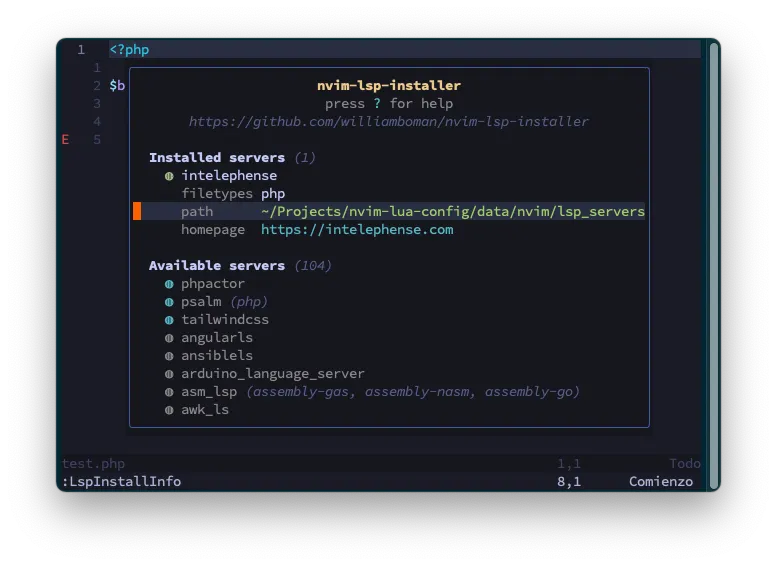The height and width of the screenshot is (566, 777).
Task: Open the intelephense.com homepage link
Action: [x=357, y=229]
